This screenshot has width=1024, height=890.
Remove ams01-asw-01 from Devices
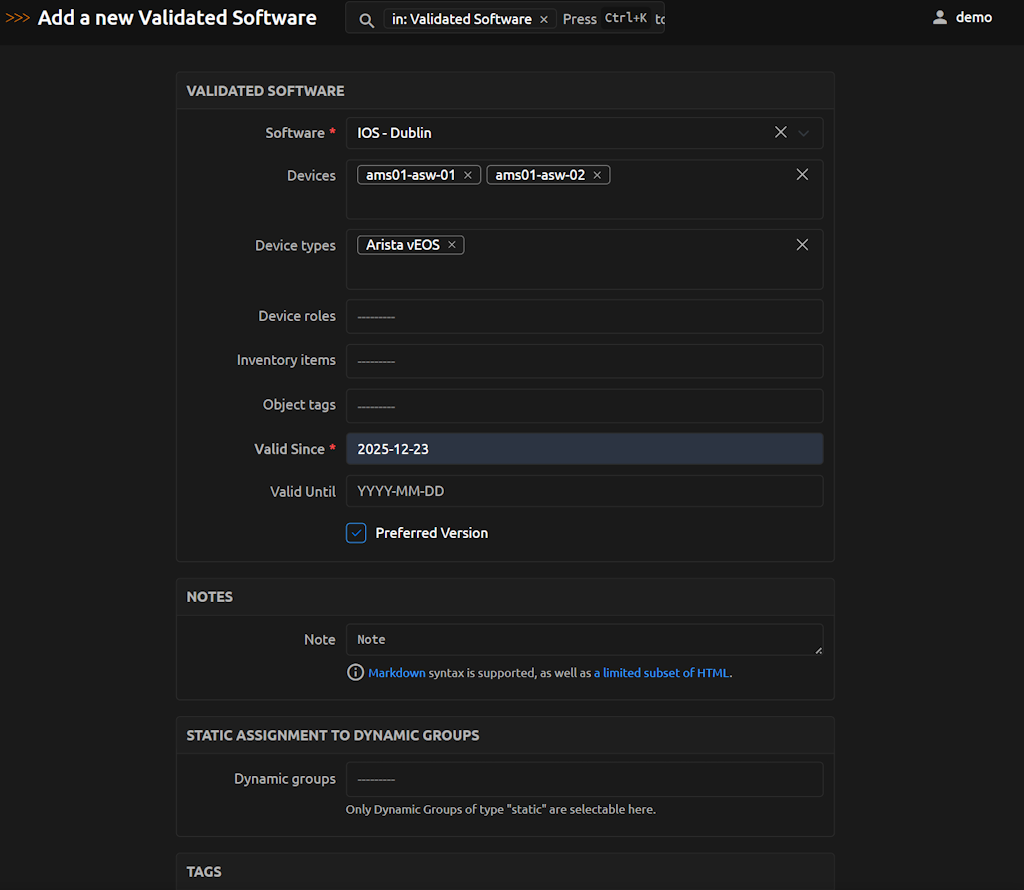click(467, 175)
